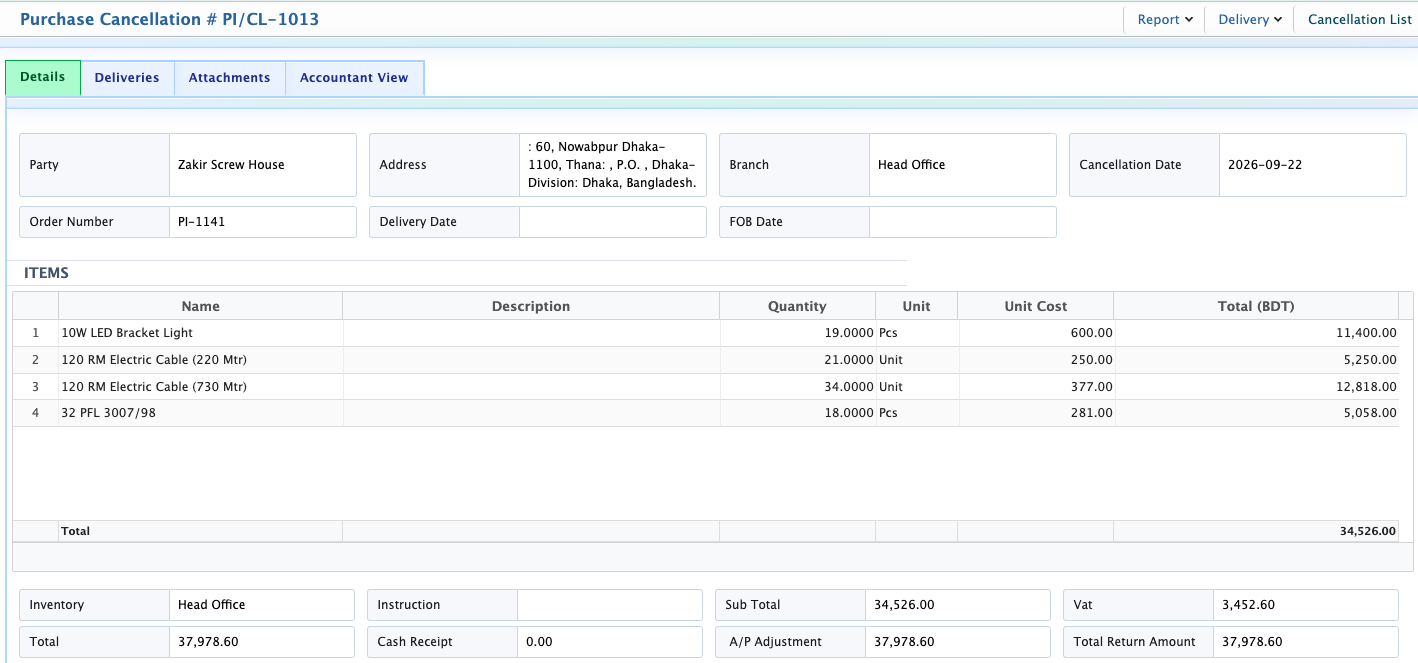Screen dimensions: 1418x663
Task: Click the Unit Cost column header
Action: (x=1035, y=306)
